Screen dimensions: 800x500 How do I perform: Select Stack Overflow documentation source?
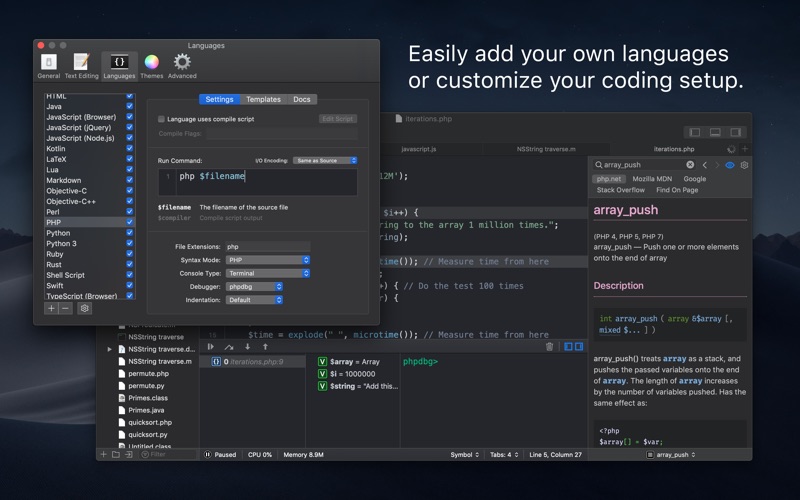coord(621,190)
